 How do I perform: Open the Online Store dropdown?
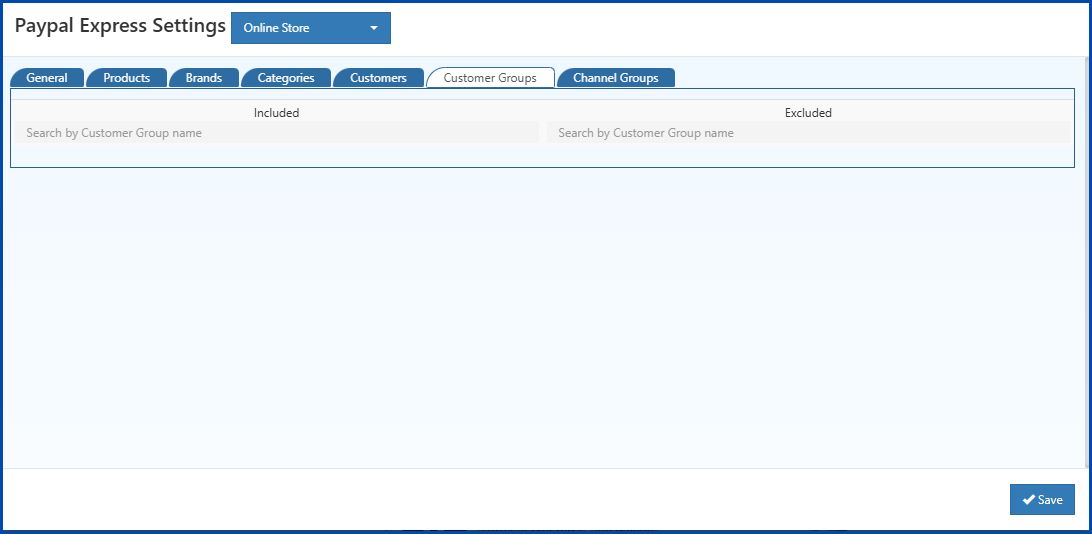(311, 28)
